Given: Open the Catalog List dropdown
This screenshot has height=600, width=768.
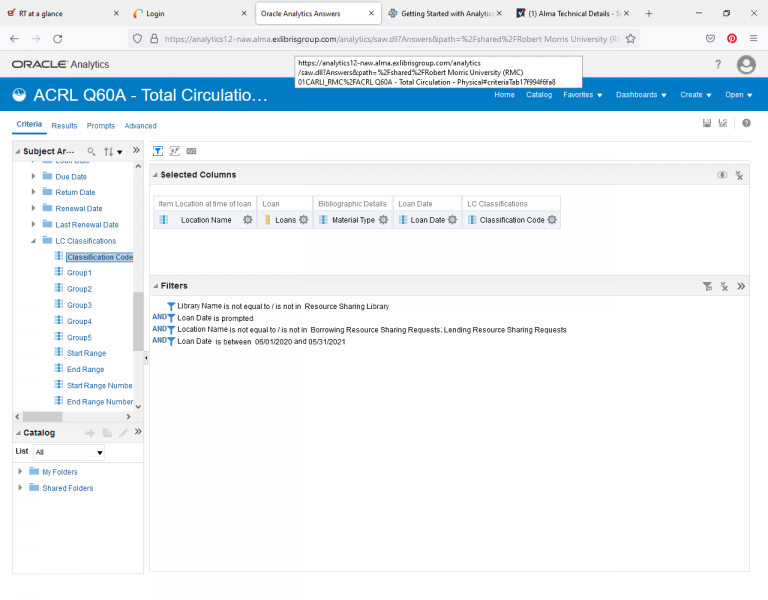Looking at the screenshot, I should pyautogui.click(x=69, y=452).
